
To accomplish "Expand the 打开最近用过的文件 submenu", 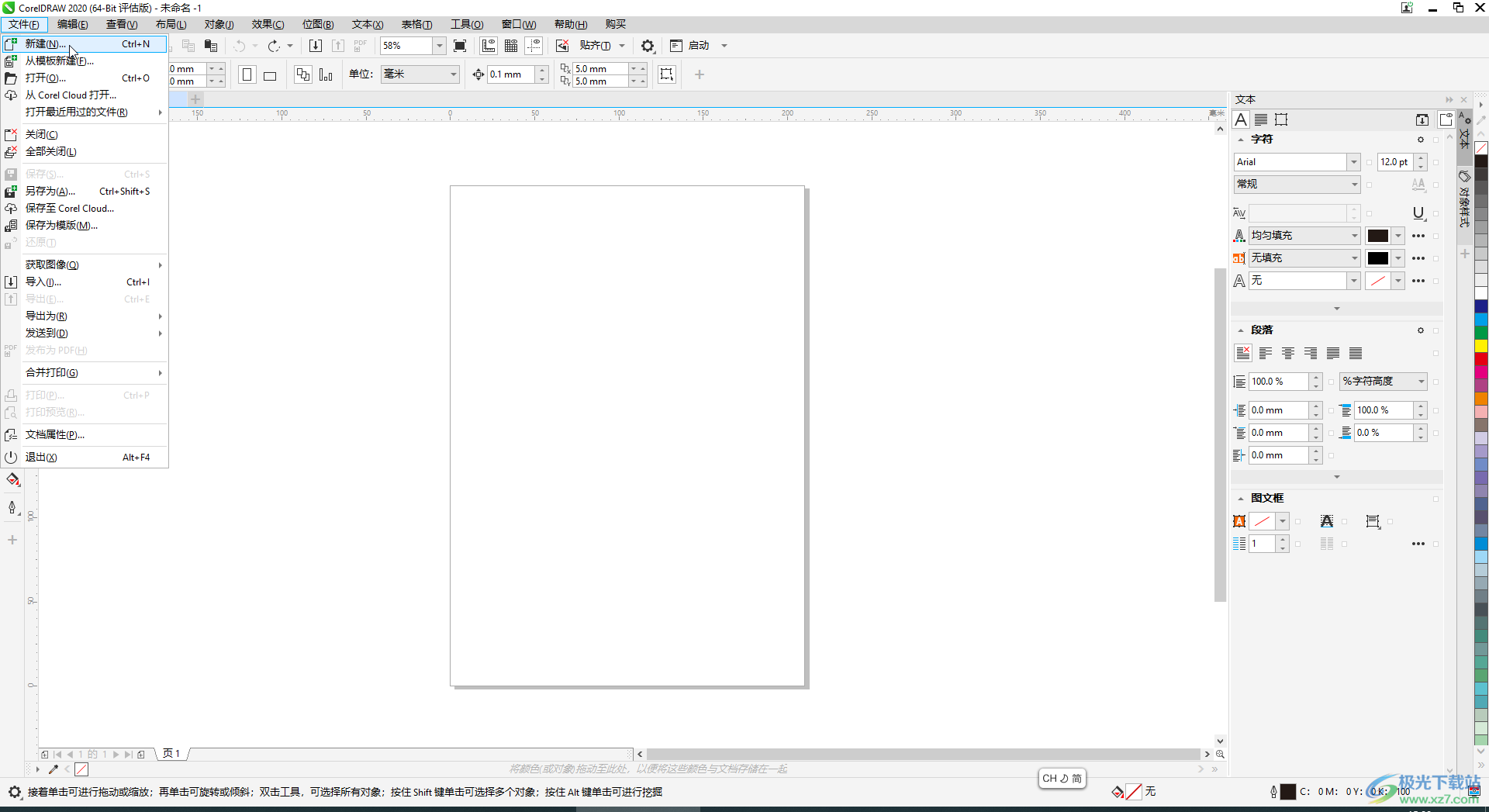I will pos(85,112).
